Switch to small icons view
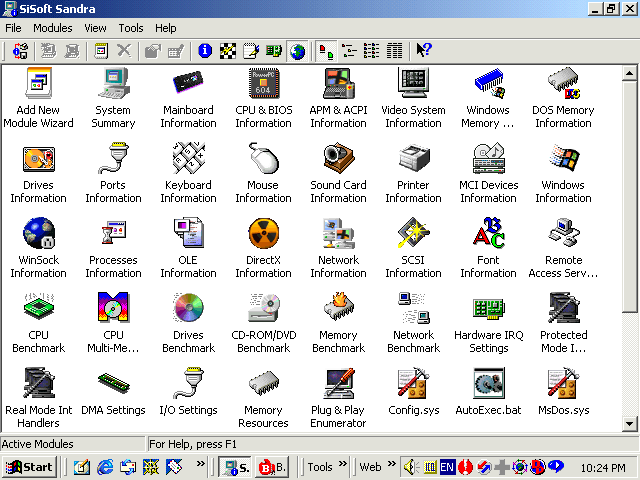This screenshot has height=480, width=640. [349, 51]
